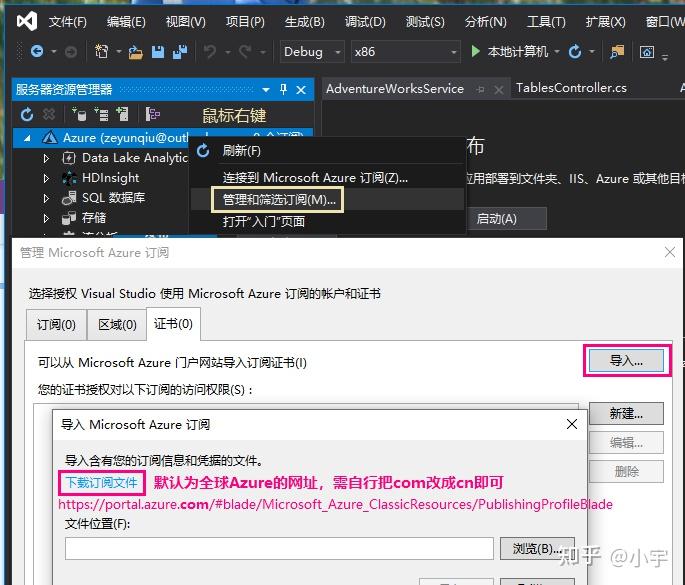The width and height of the screenshot is (685, 585).
Task: Select 管理和筛选订阅(M) in context menu
Action: click(278, 200)
